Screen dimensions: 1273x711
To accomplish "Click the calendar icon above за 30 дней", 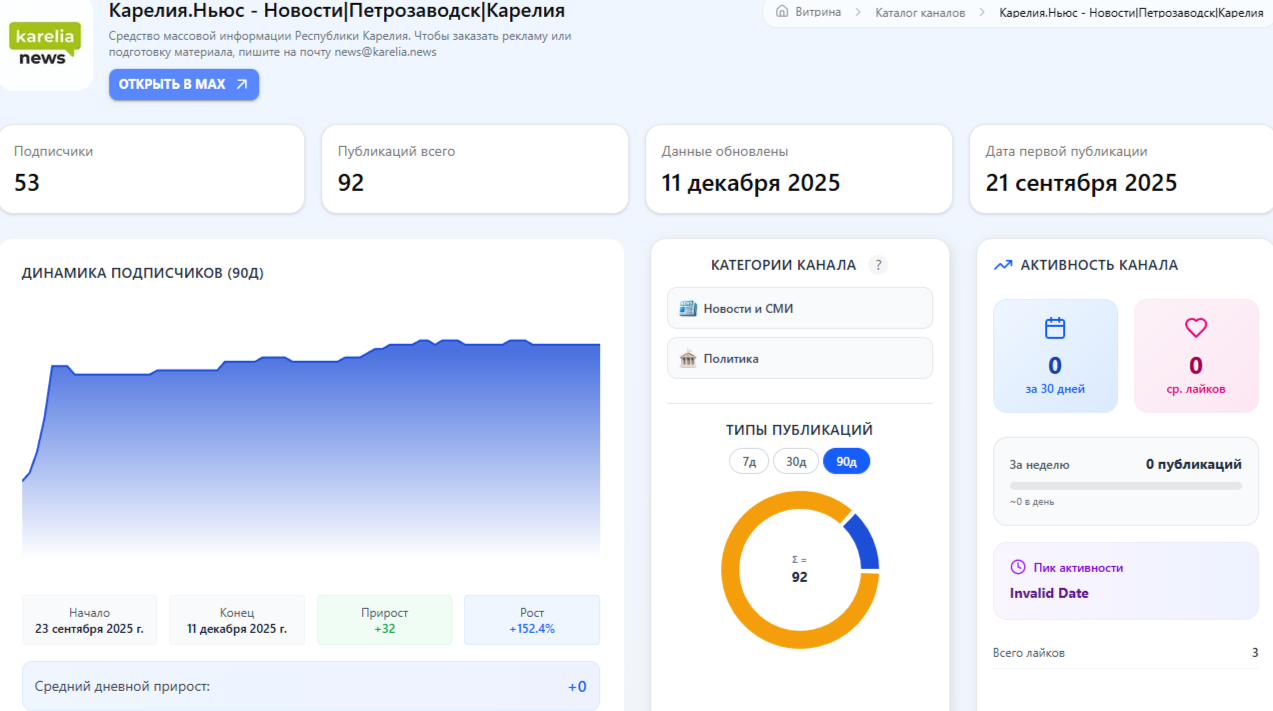I will pyautogui.click(x=1055, y=328).
